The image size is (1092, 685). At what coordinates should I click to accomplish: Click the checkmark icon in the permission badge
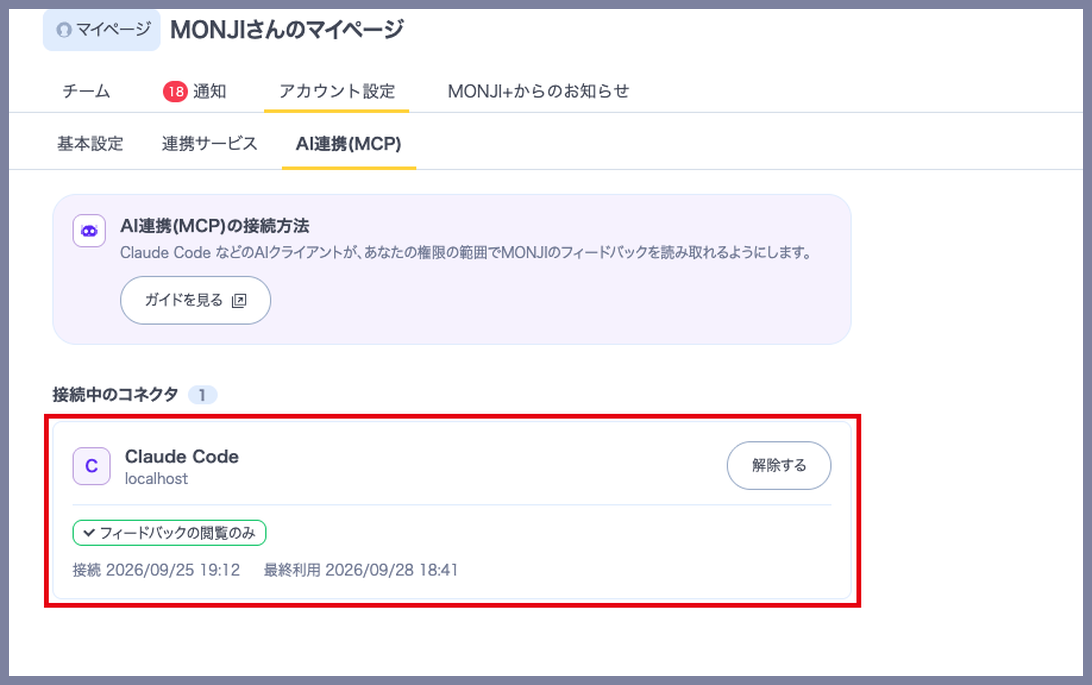click(88, 533)
